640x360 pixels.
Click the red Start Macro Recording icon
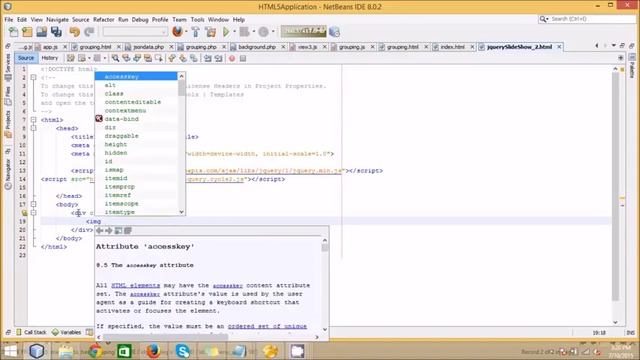(x=232, y=58)
